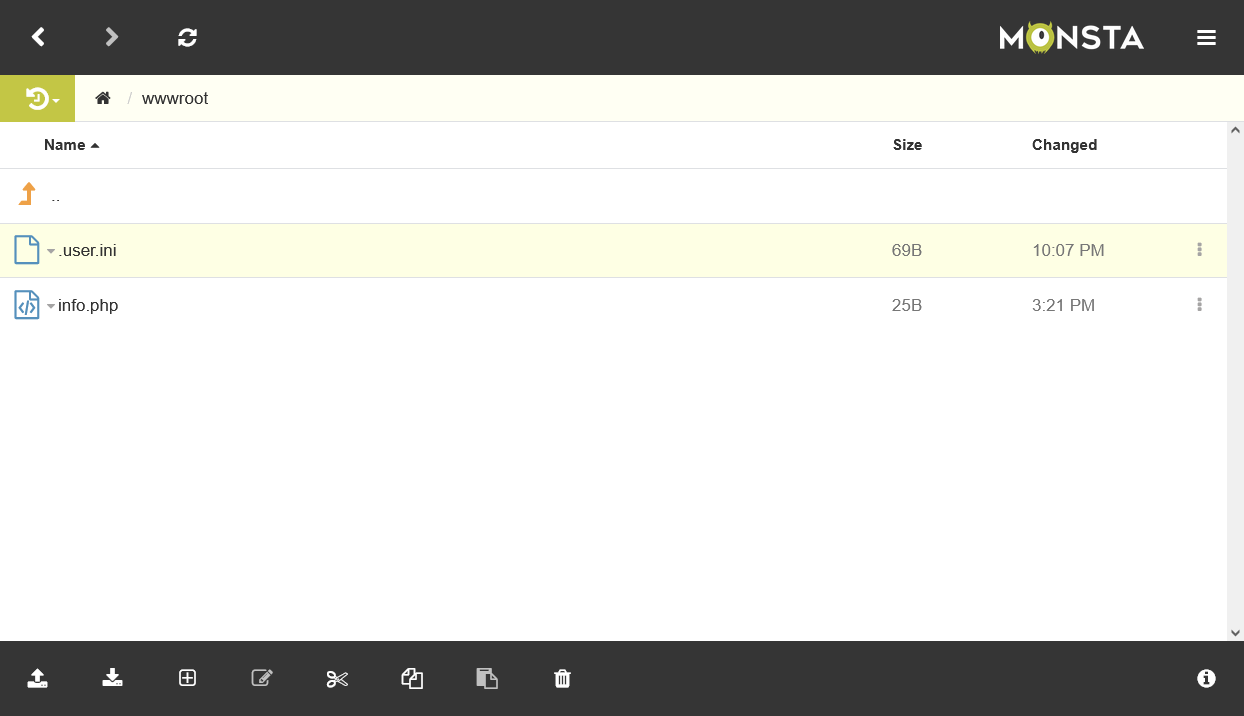Open the info icon at bottom right
1244x716 pixels.
coord(1206,679)
